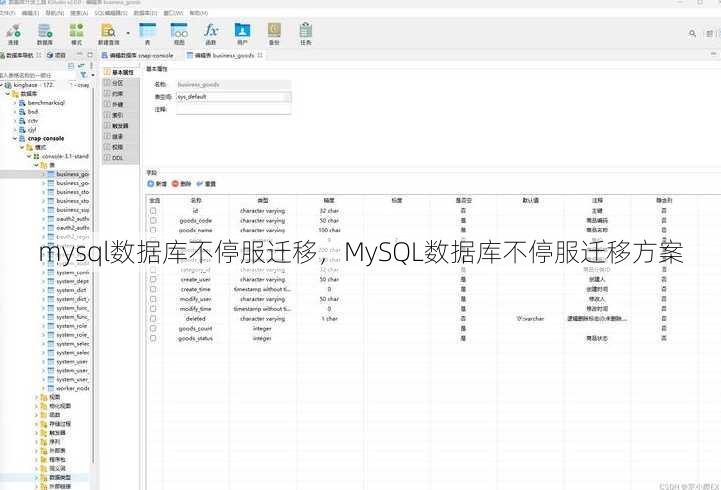Minimize the database navigator panel
Viewport: 721px width, 490px height.
tap(79, 55)
